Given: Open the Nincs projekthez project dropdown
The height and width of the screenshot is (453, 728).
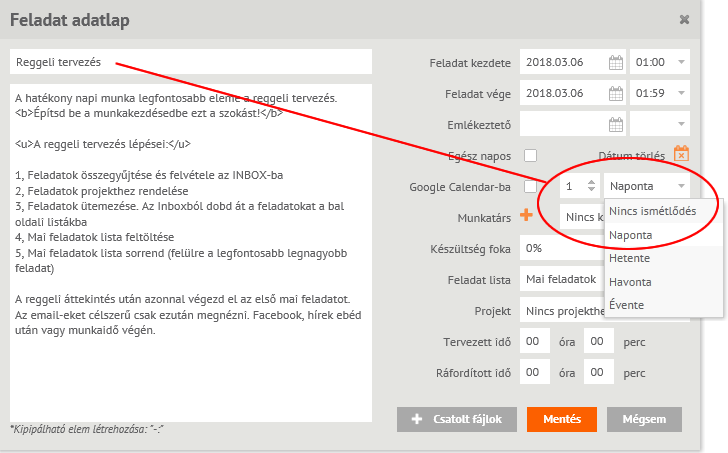Looking at the screenshot, I should 562,311.
